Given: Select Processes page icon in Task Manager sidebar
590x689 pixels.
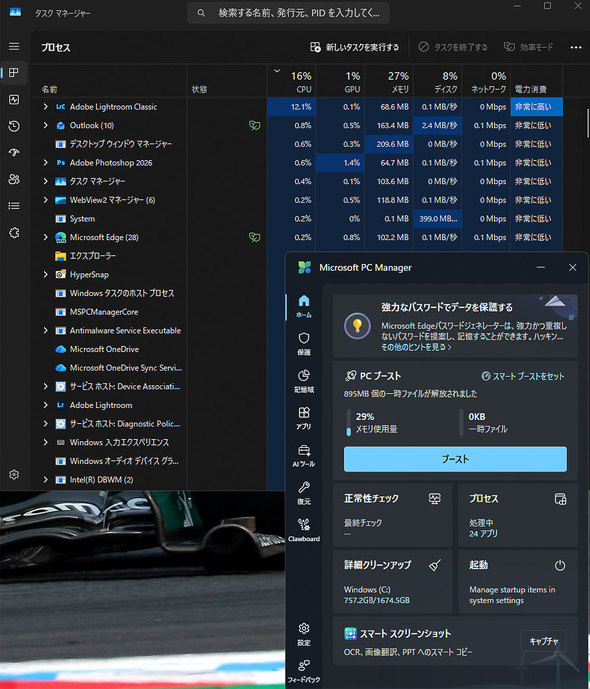Looking at the screenshot, I should point(14,73).
